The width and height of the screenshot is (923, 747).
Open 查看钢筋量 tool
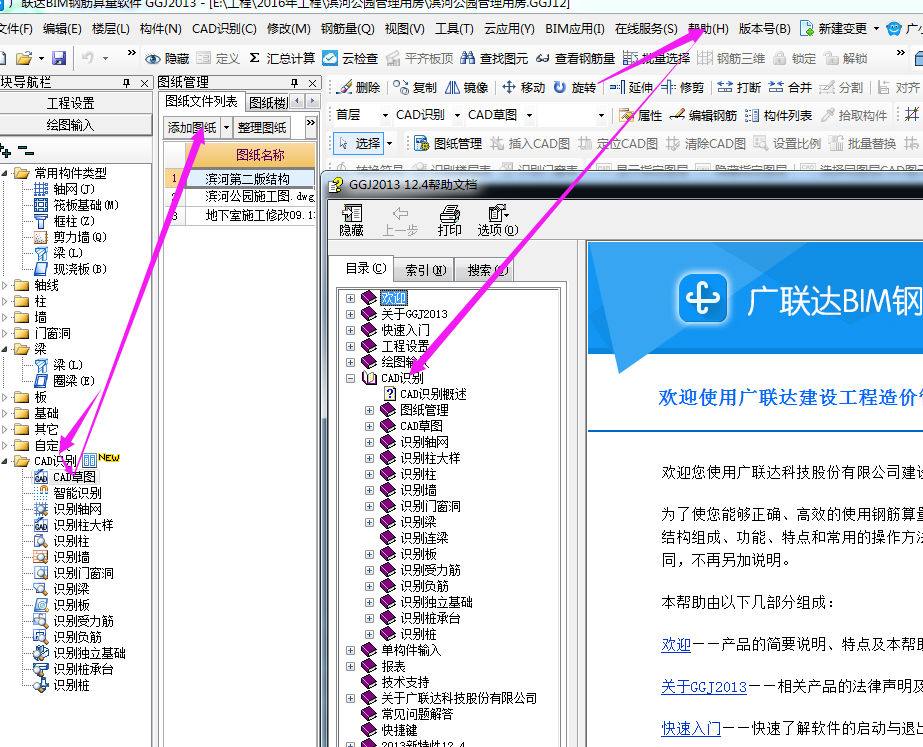tap(576, 58)
